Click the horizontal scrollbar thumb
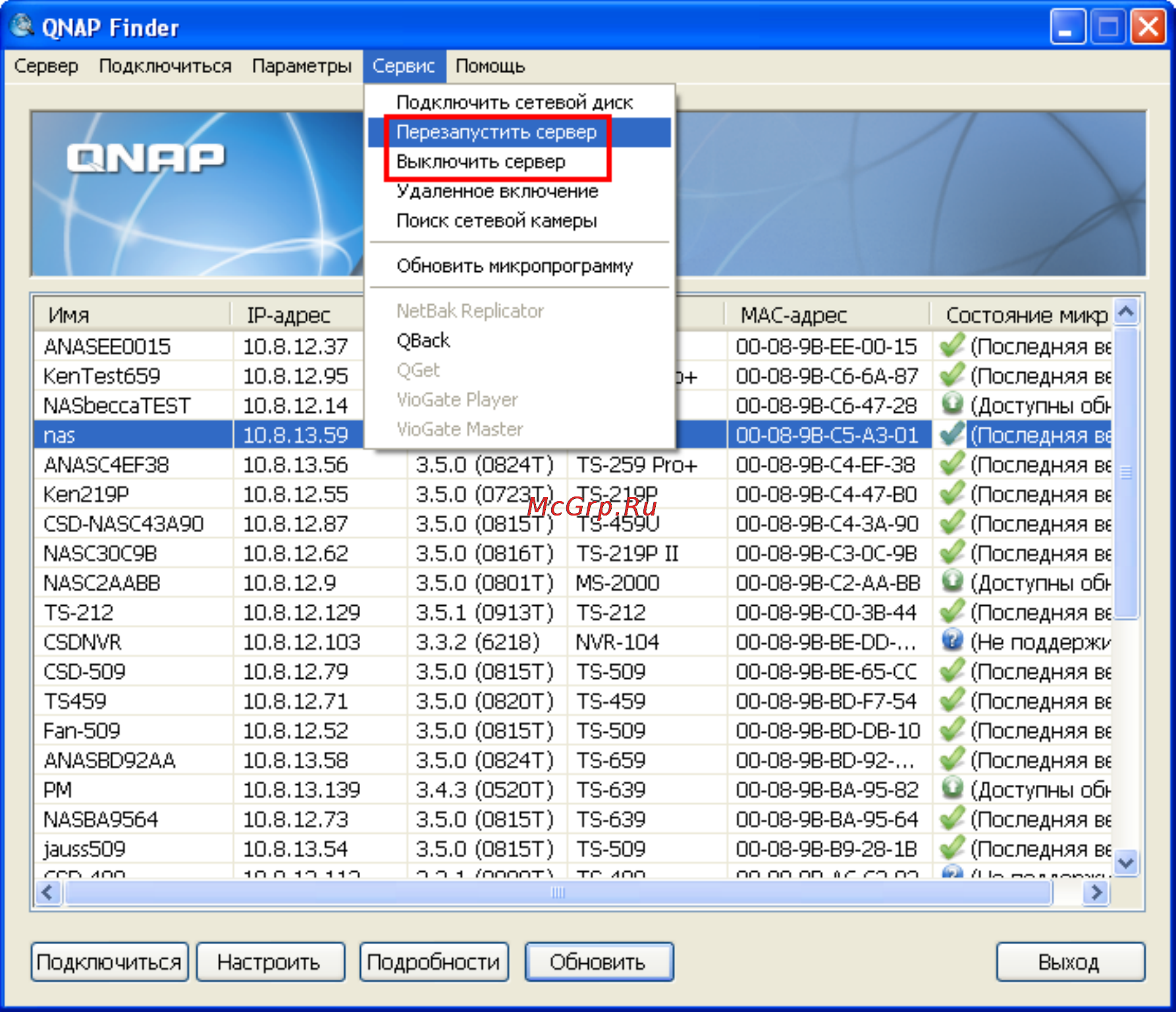The width and height of the screenshot is (1176, 1012). 558,893
